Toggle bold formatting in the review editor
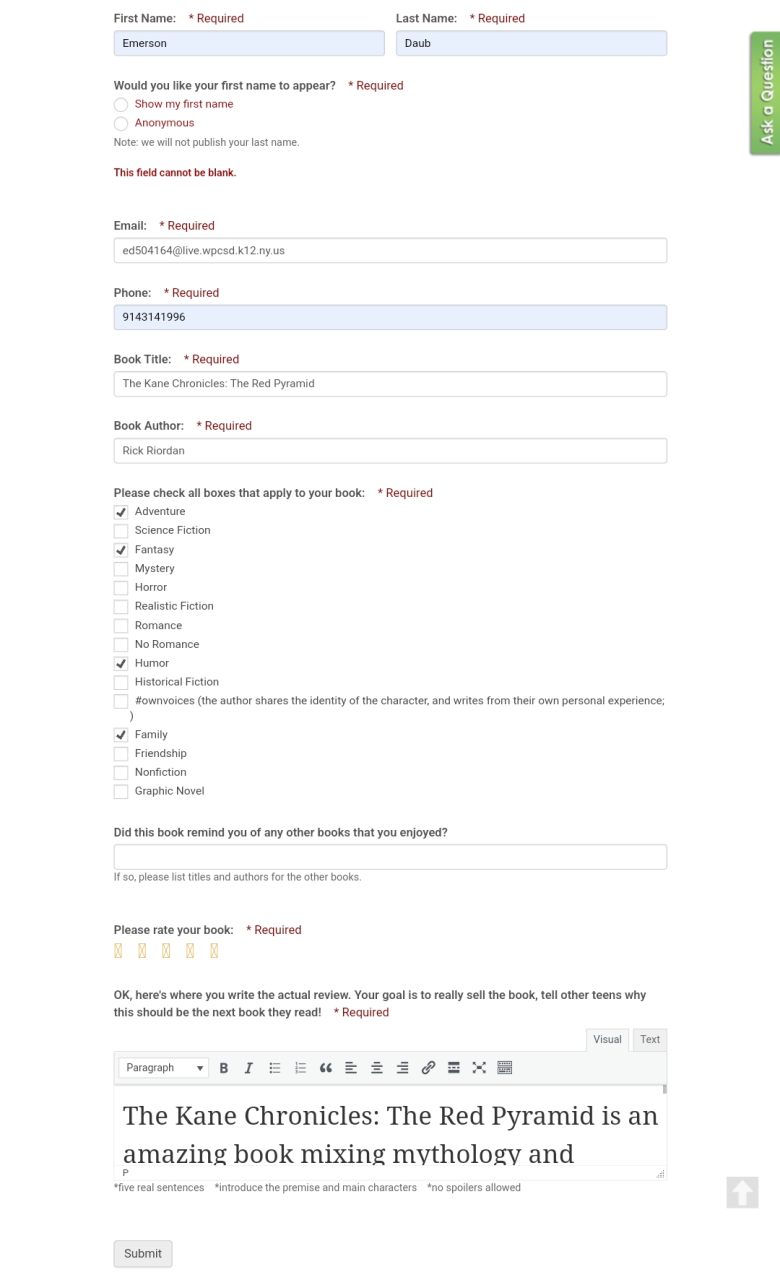Viewport: 780px width, 1280px height. [x=224, y=1068]
